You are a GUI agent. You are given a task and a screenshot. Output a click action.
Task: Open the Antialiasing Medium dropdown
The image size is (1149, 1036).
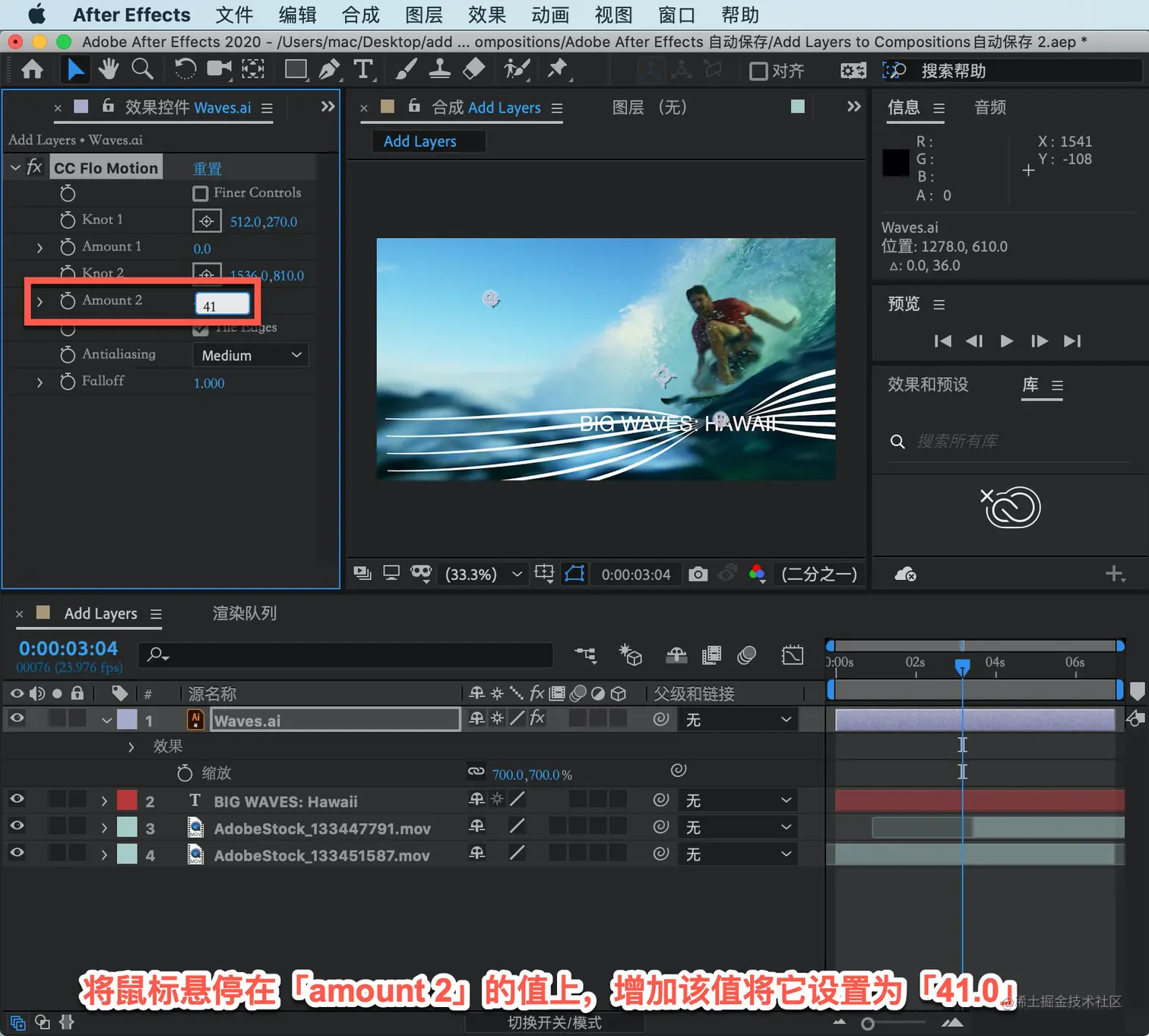click(251, 355)
